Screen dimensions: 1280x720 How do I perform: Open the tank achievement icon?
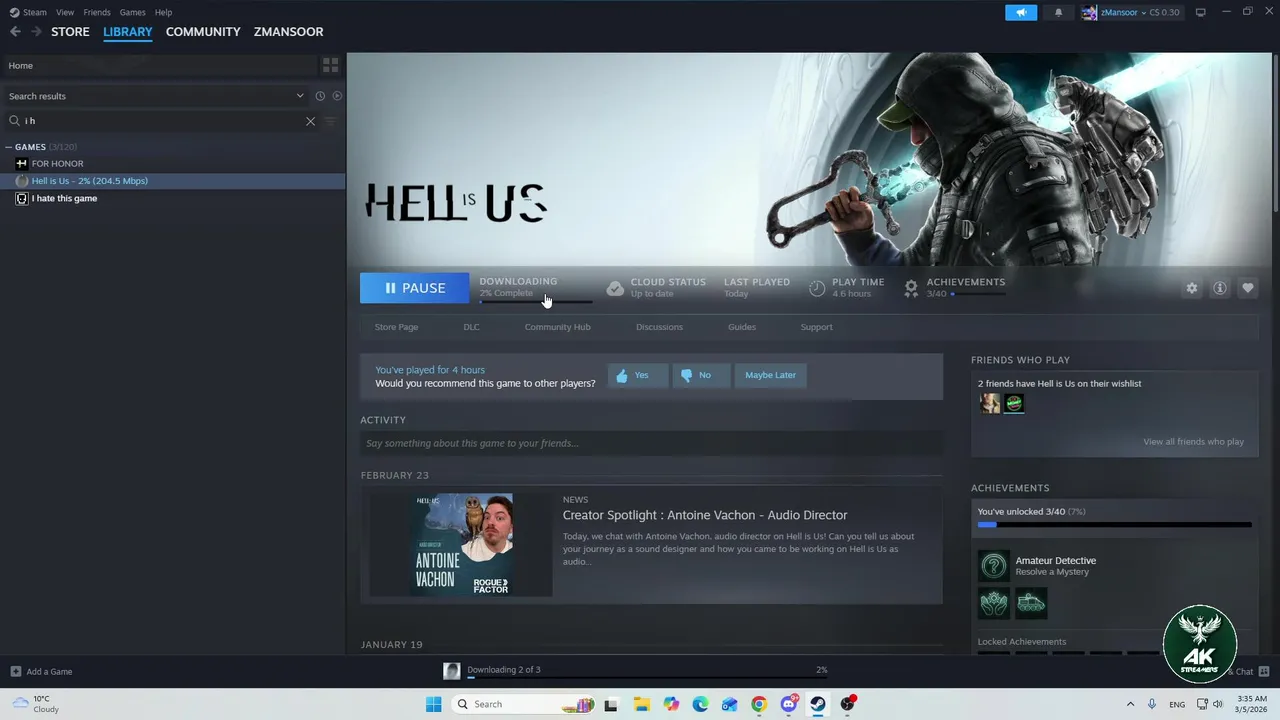click(1031, 603)
